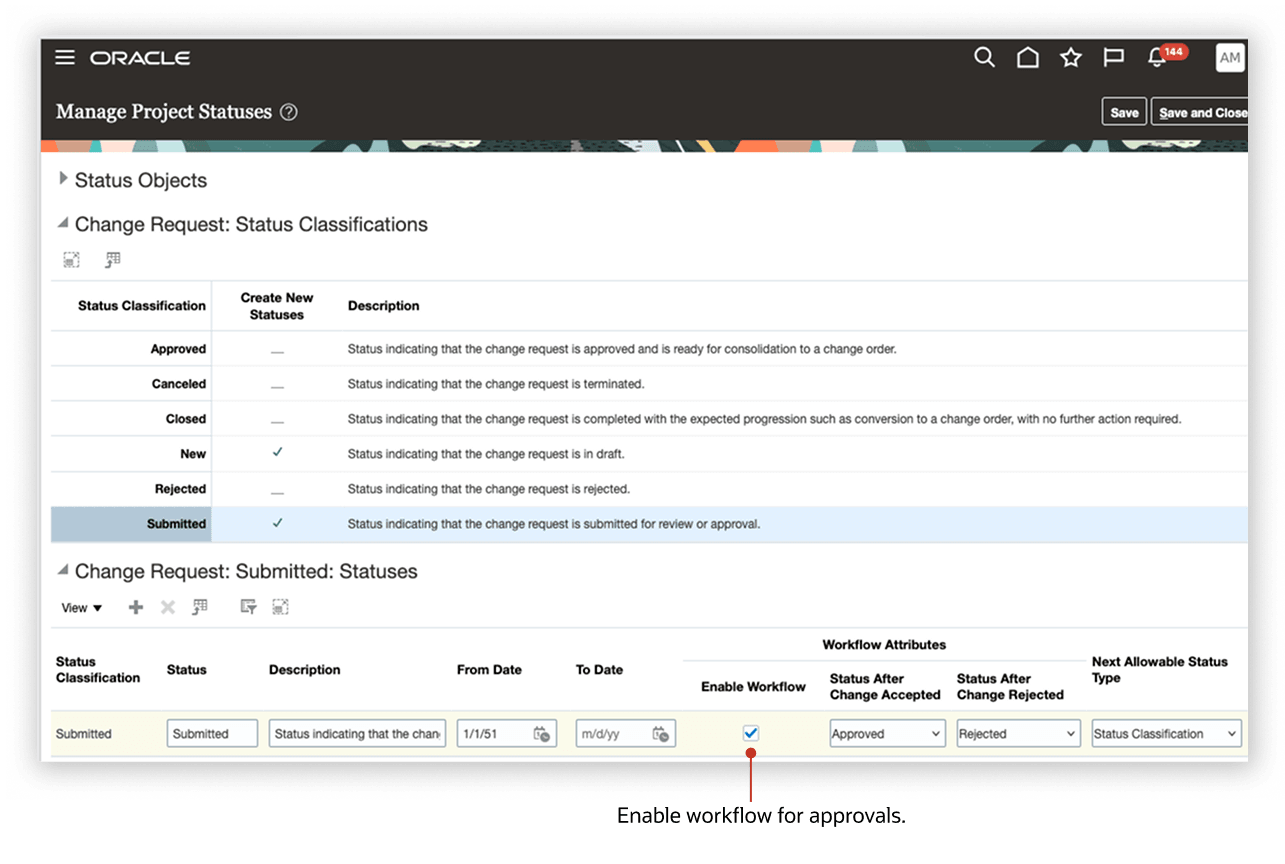Screen dimensions: 1285x864
Task: Detach the Status Classifications table
Action: pos(71,258)
